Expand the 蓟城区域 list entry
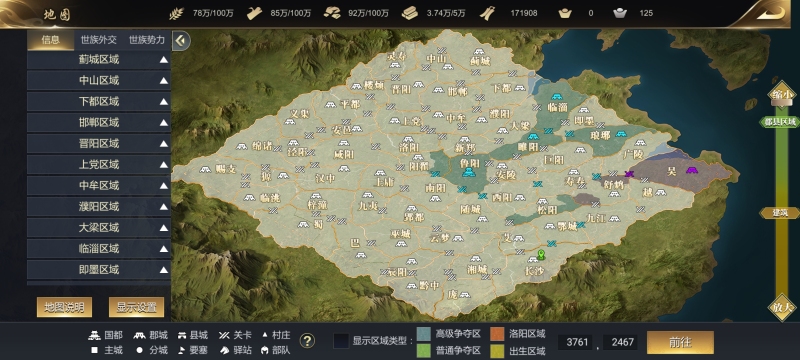The width and height of the screenshot is (800, 360). [x=98, y=60]
